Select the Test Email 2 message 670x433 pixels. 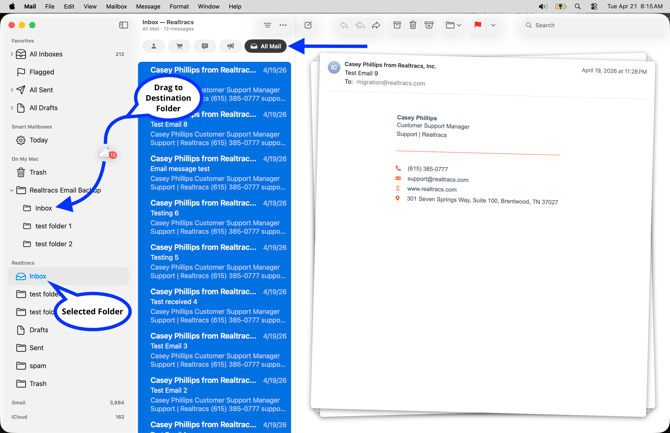pos(215,394)
